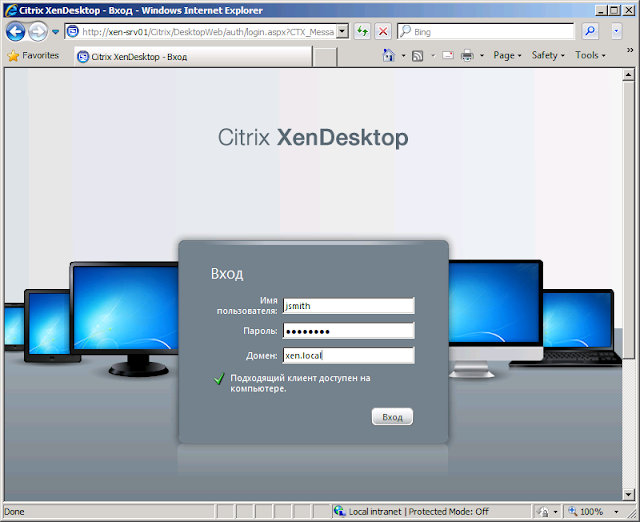Click the username field containing jsmith
This screenshot has width=640, height=522.
pos(349,306)
